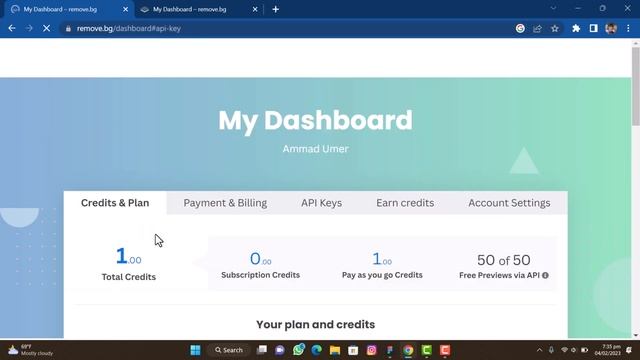Open the green Camtasia taskbar icon
This screenshot has width=640, height=360.
pyautogui.click(x=427, y=350)
